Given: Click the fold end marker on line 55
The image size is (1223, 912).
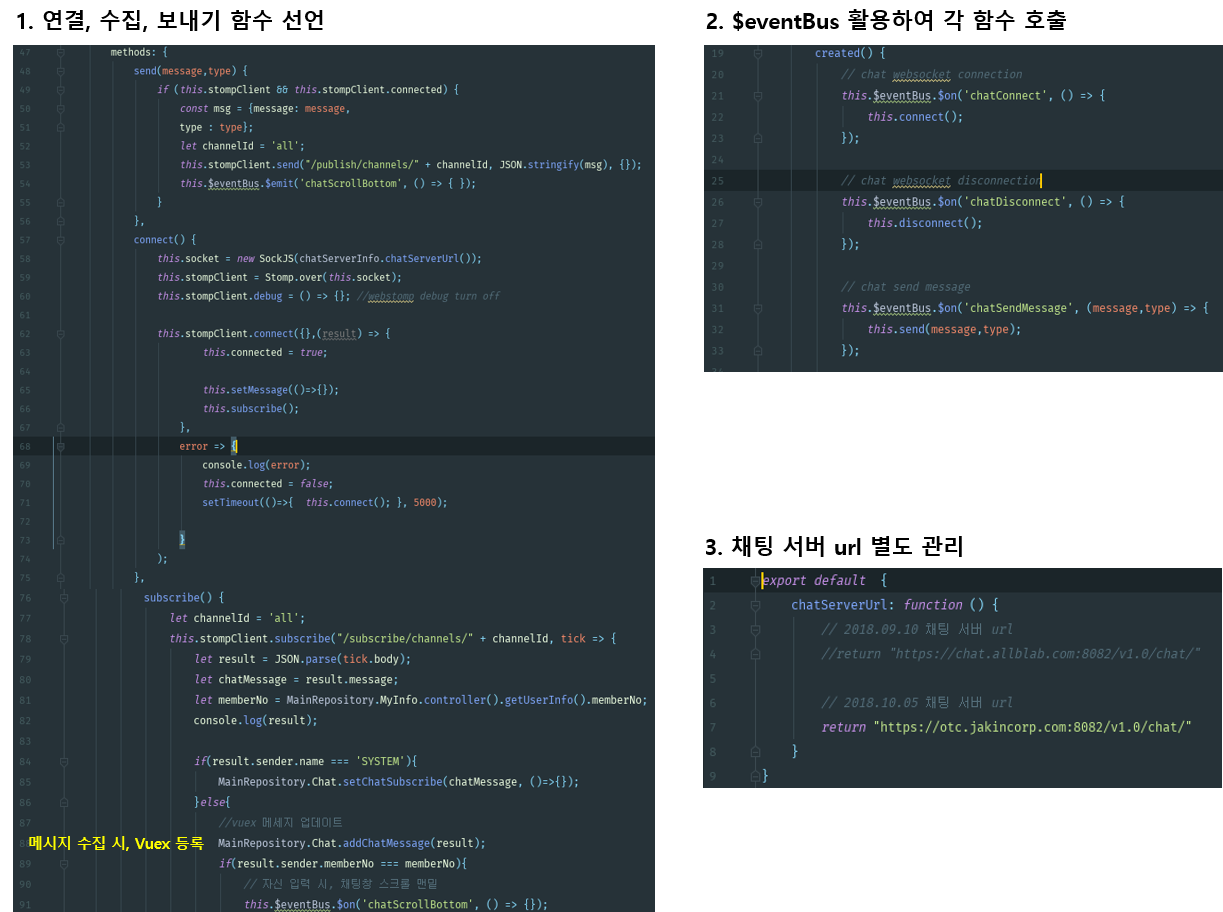Looking at the screenshot, I should point(61,202).
